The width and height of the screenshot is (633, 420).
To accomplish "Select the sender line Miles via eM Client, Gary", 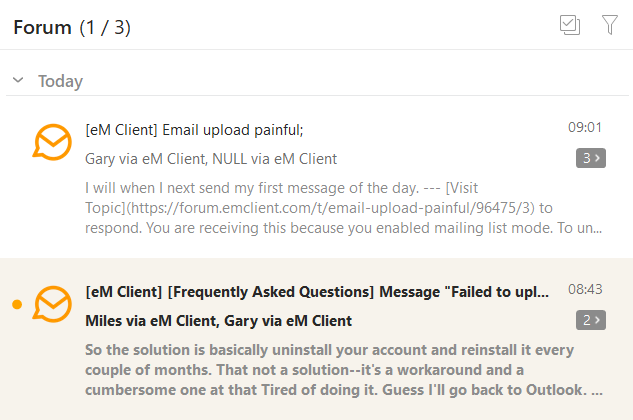I will coord(219,320).
